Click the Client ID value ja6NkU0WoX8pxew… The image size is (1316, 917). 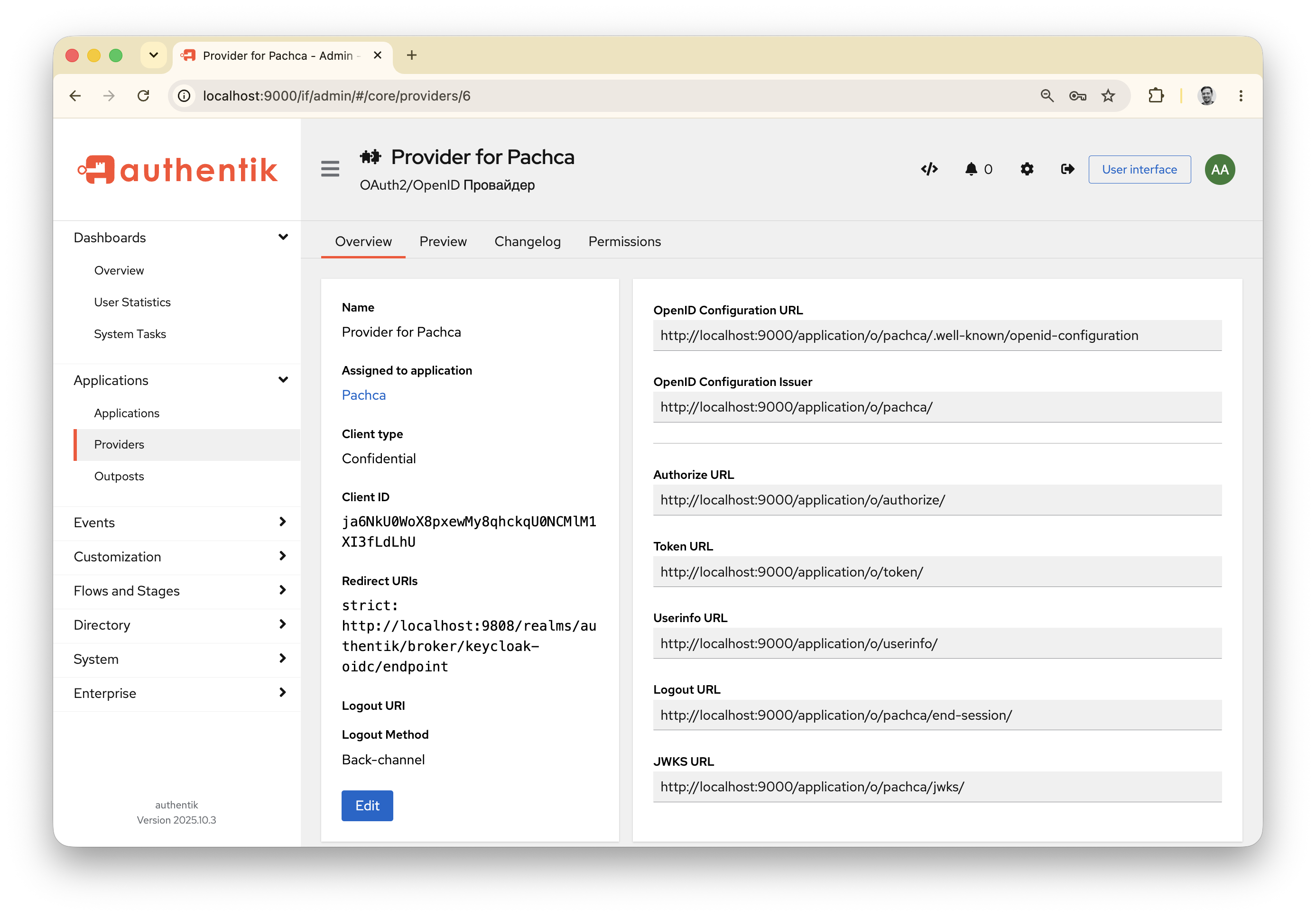[469, 532]
